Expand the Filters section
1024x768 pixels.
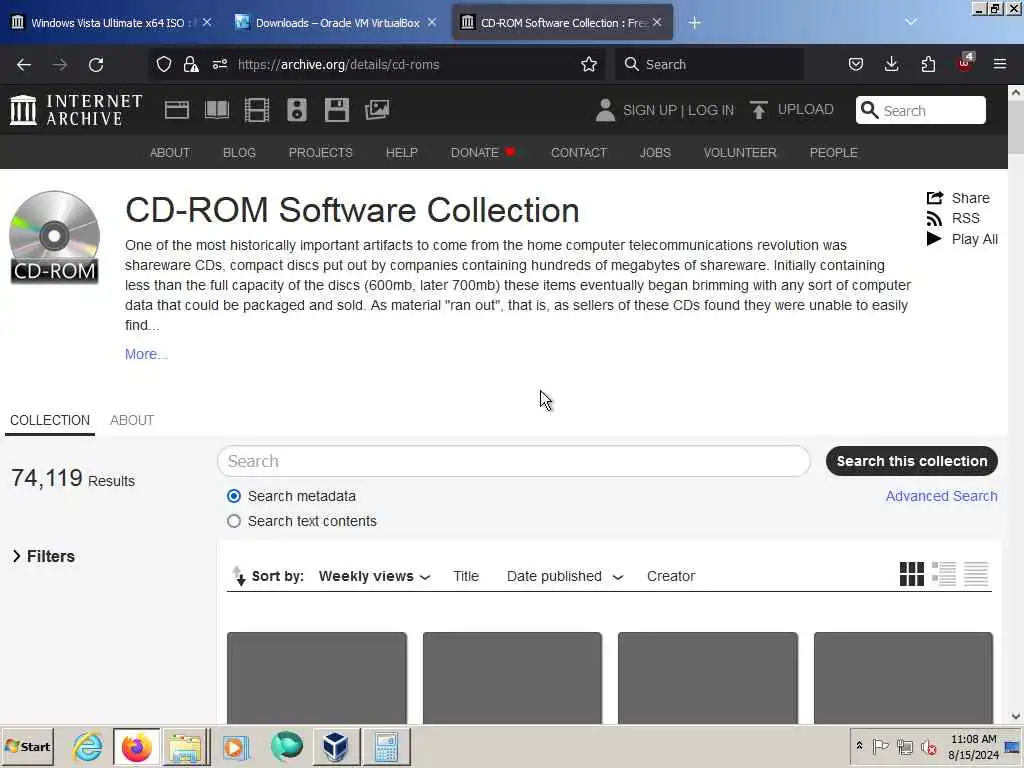pyautogui.click(x=44, y=556)
